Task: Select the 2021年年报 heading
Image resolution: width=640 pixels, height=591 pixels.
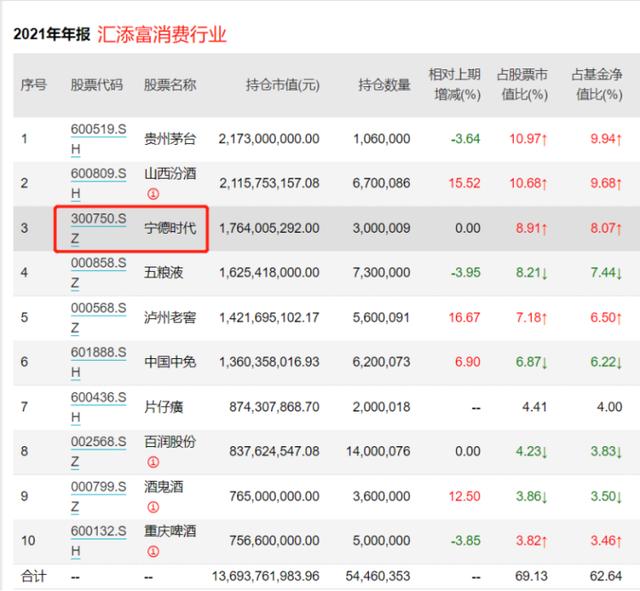Action: click(51, 34)
